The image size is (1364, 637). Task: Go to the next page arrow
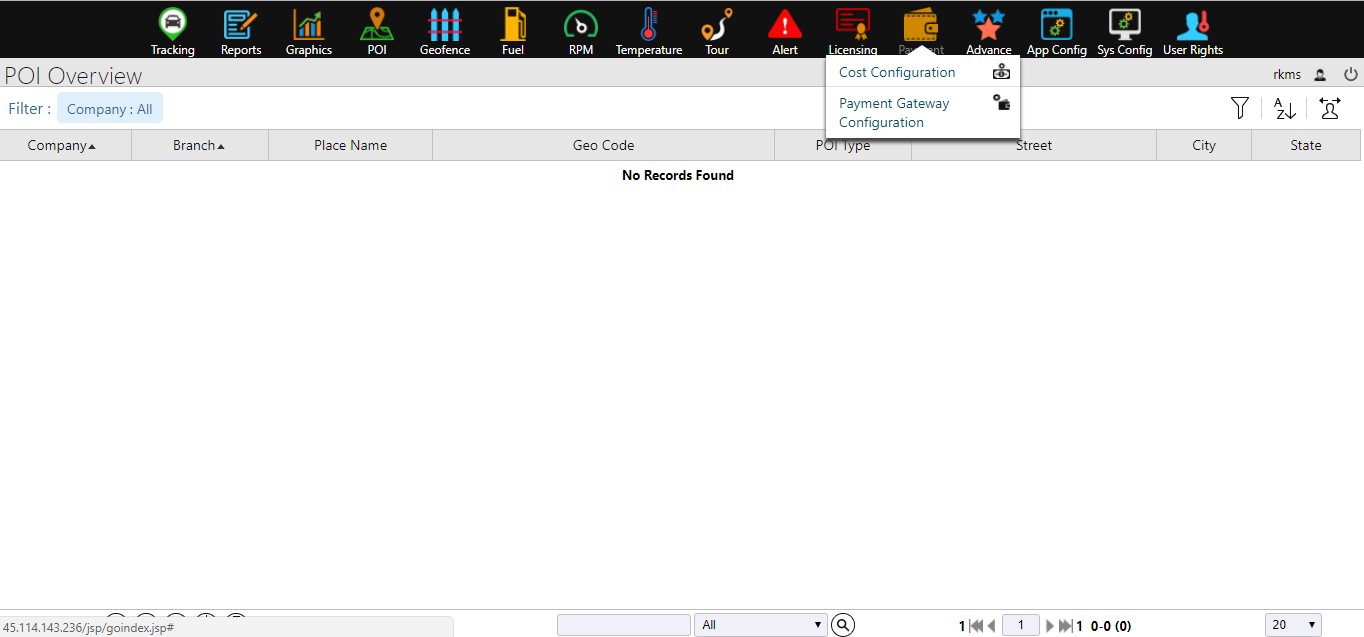point(1050,626)
